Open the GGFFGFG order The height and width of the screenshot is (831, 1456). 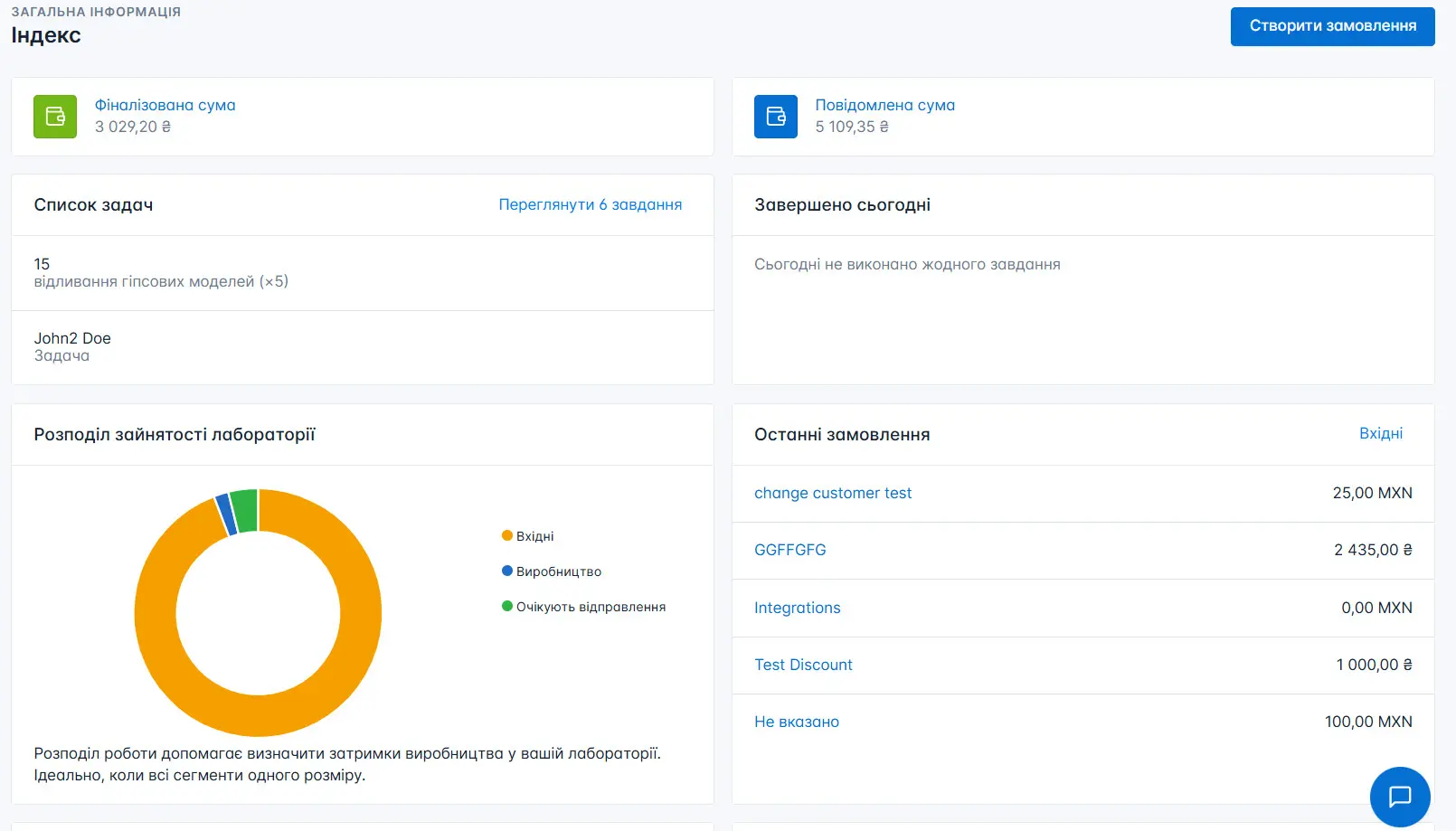[x=789, y=550]
